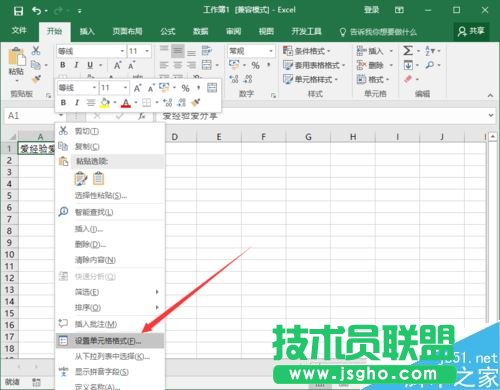Viewport: 500px width, 390px height.
Task: Click the Find and Select magnifier icon
Action: [x=430, y=65]
